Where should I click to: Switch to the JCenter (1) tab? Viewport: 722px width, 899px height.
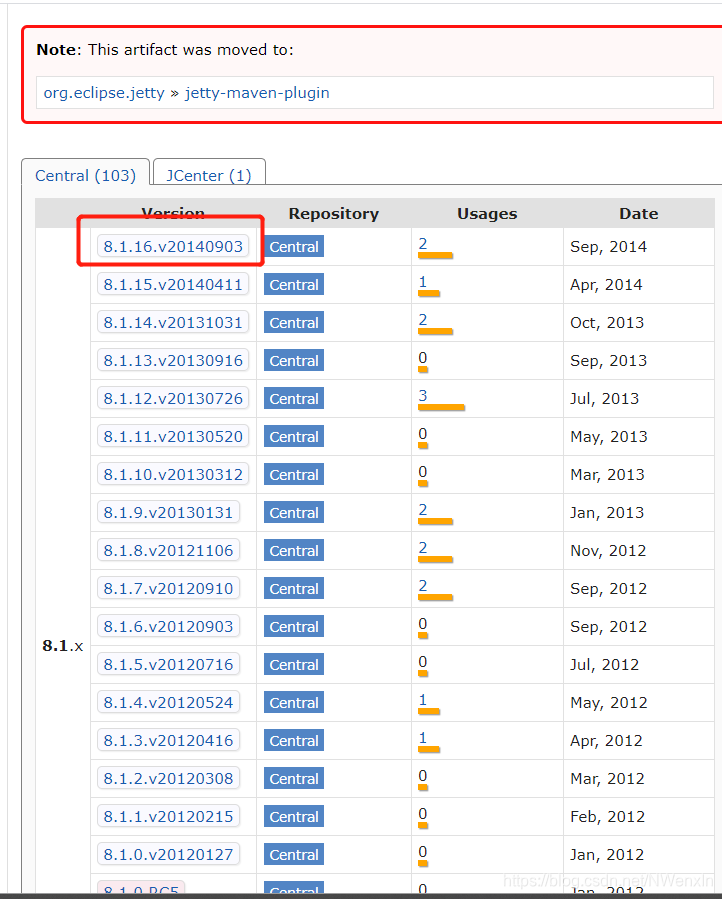209,175
